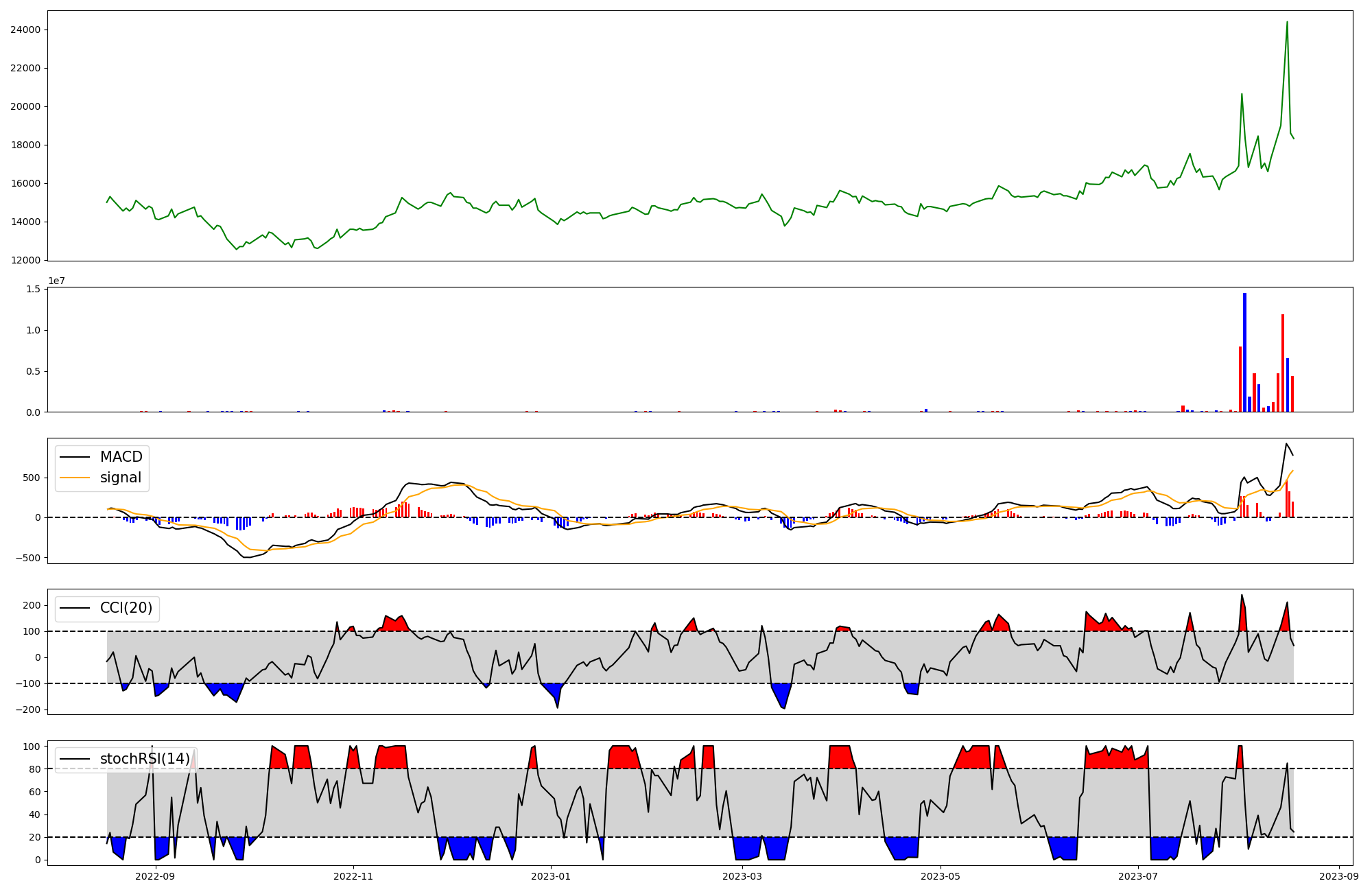
Task: Click the black MACD legend line sample
Action: [x=74, y=457]
